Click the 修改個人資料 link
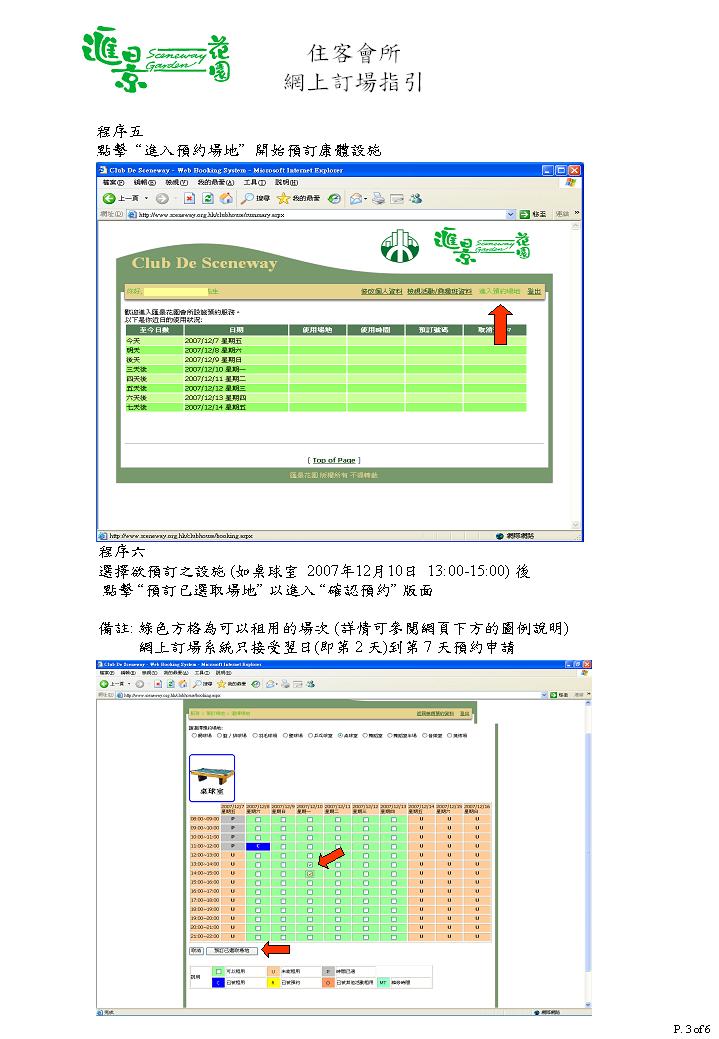 click(382, 291)
